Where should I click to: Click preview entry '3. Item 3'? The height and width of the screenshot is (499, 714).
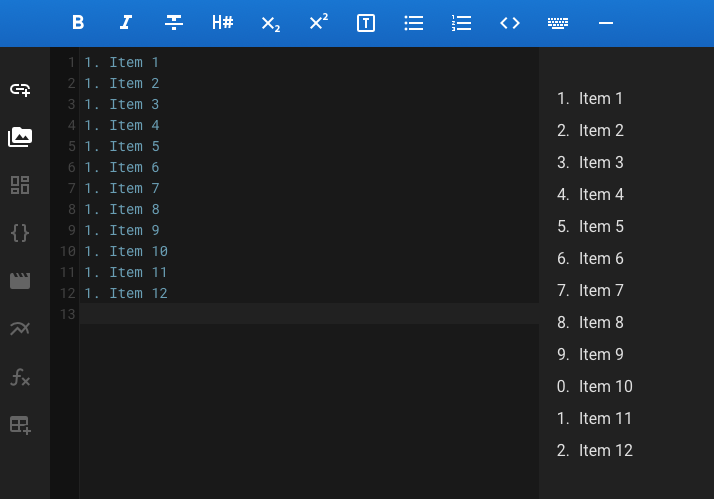[590, 162]
